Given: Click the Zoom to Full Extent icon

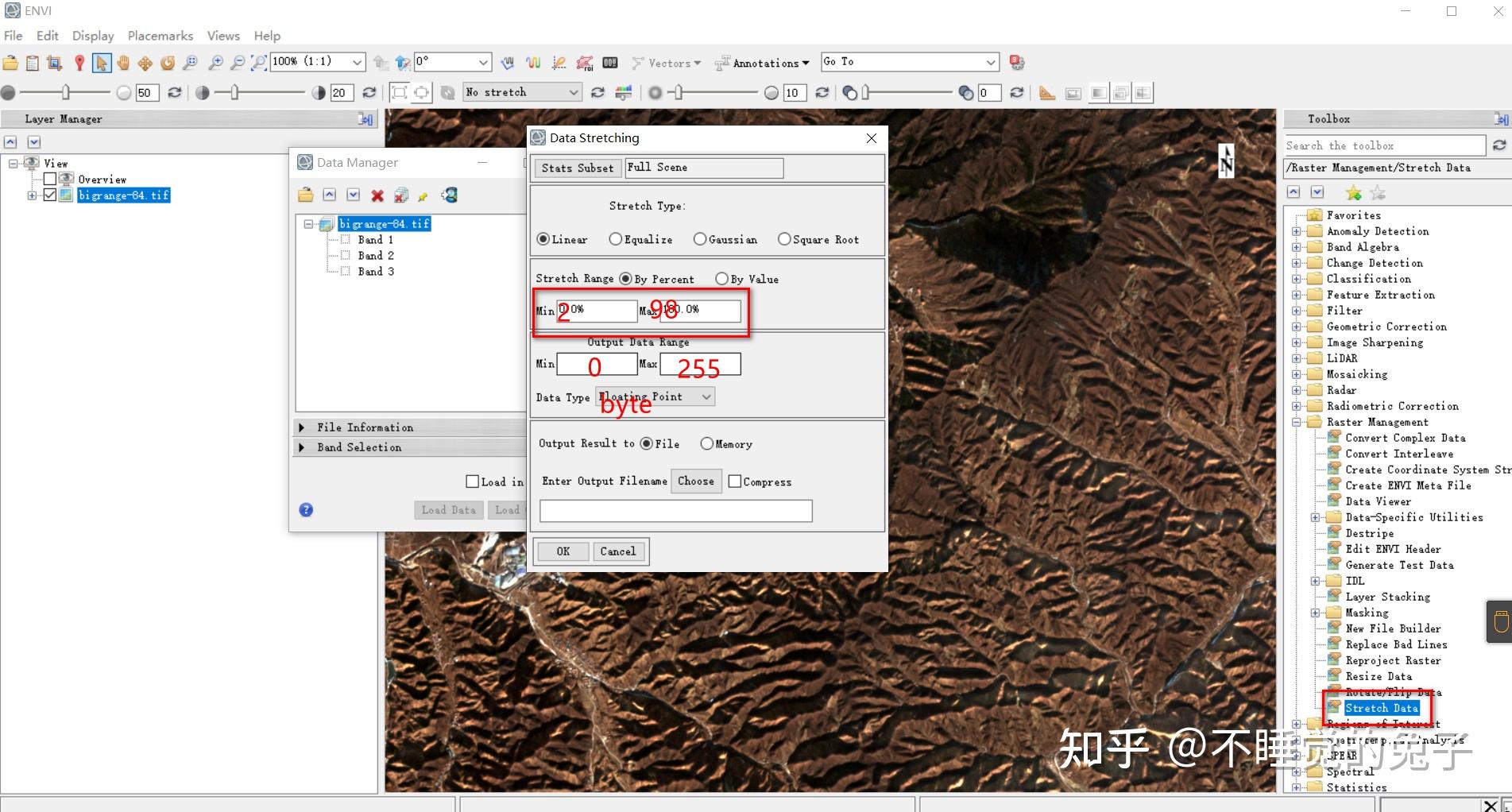Looking at the screenshot, I should (259, 63).
